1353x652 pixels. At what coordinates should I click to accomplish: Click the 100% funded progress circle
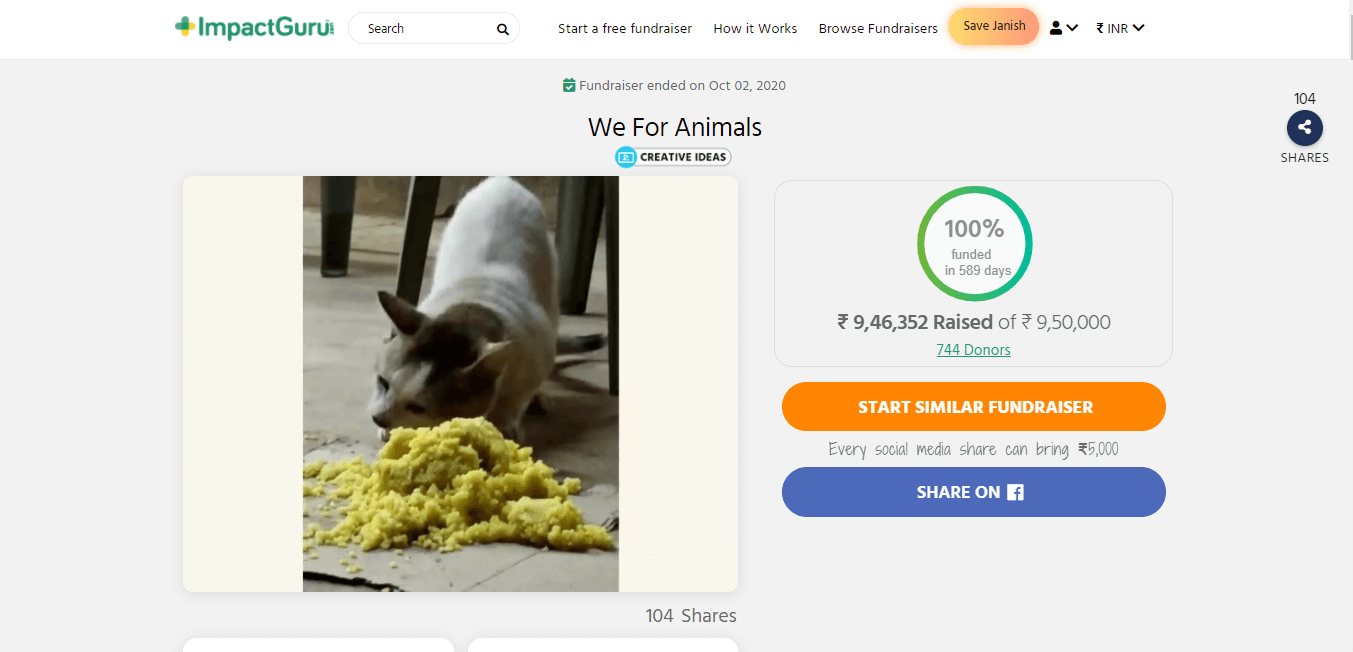(x=974, y=244)
